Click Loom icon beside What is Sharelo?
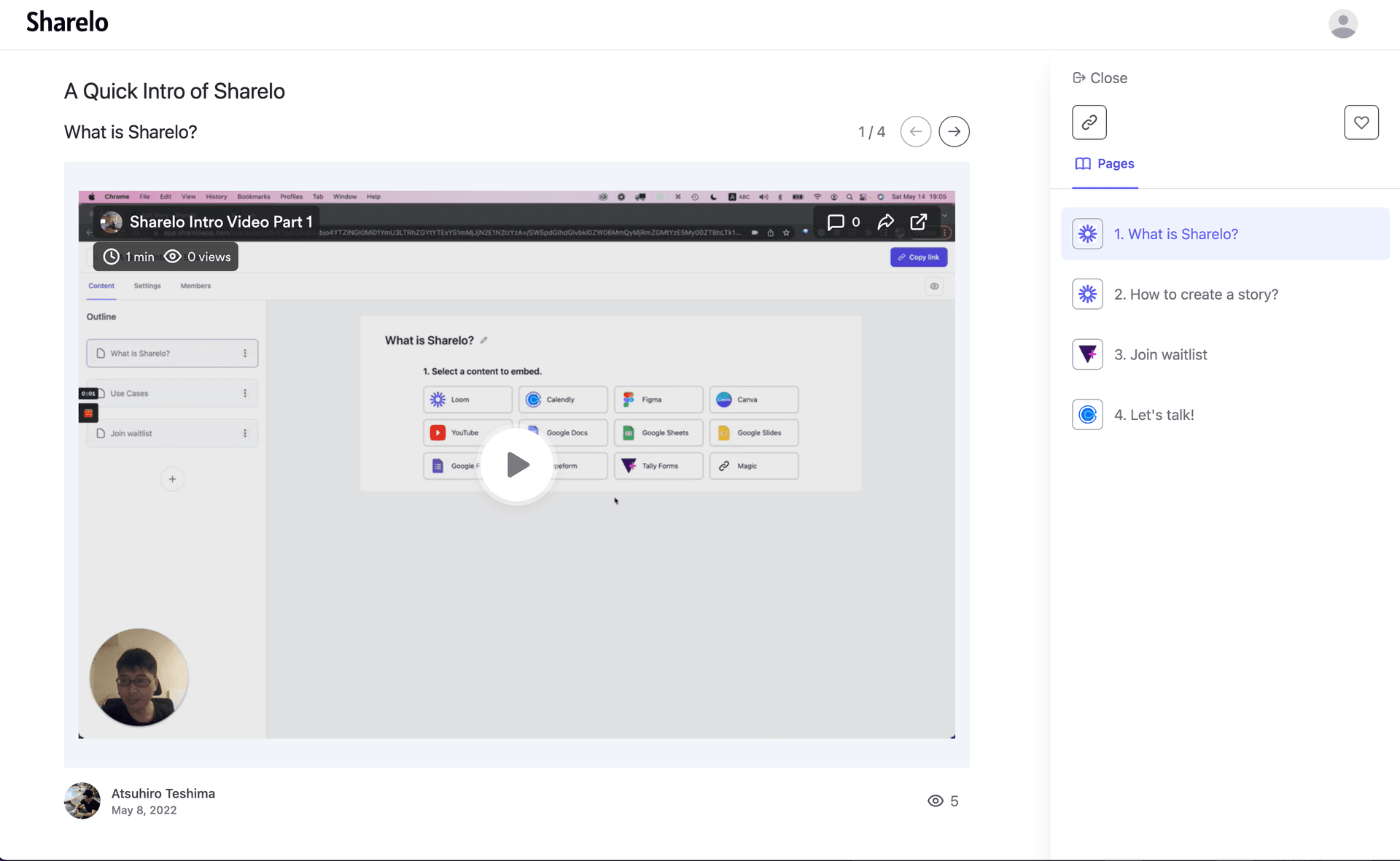Viewport: 1400px width, 861px height. tap(1087, 234)
